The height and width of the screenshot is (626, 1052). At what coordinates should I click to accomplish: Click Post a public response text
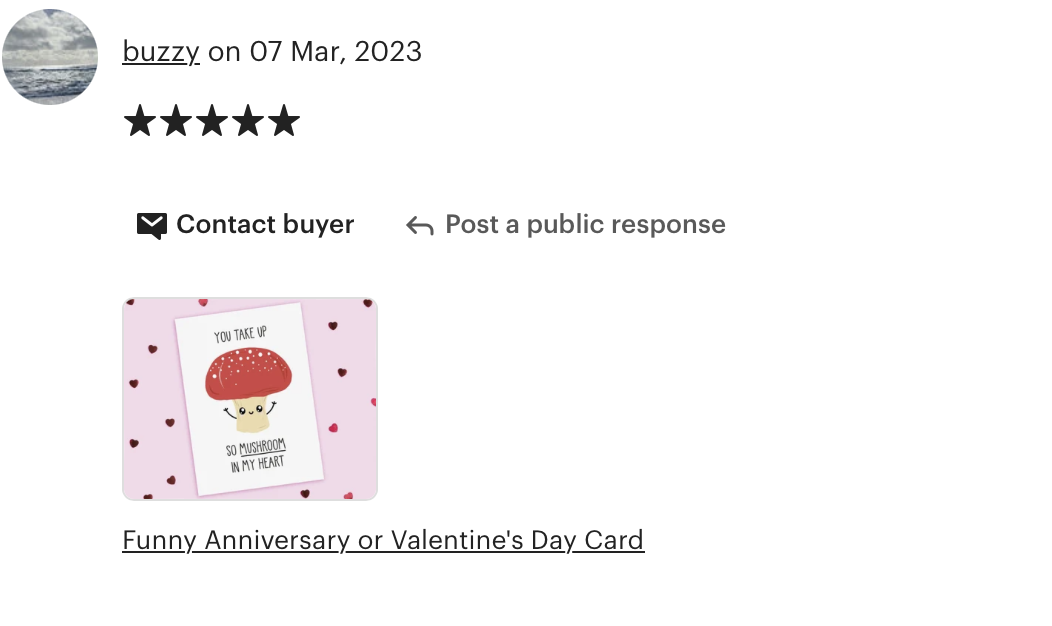click(585, 224)
